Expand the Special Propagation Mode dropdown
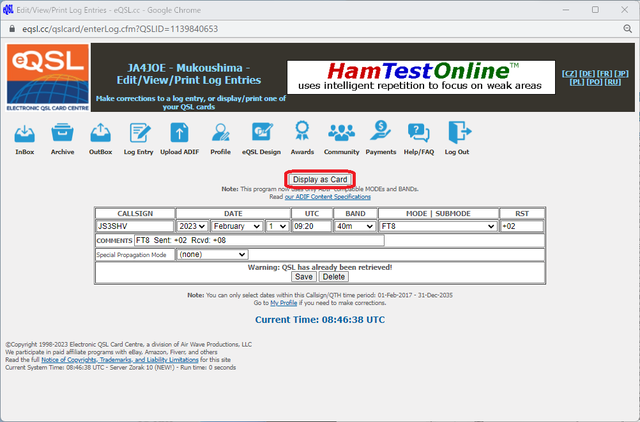 click(212, 254)
